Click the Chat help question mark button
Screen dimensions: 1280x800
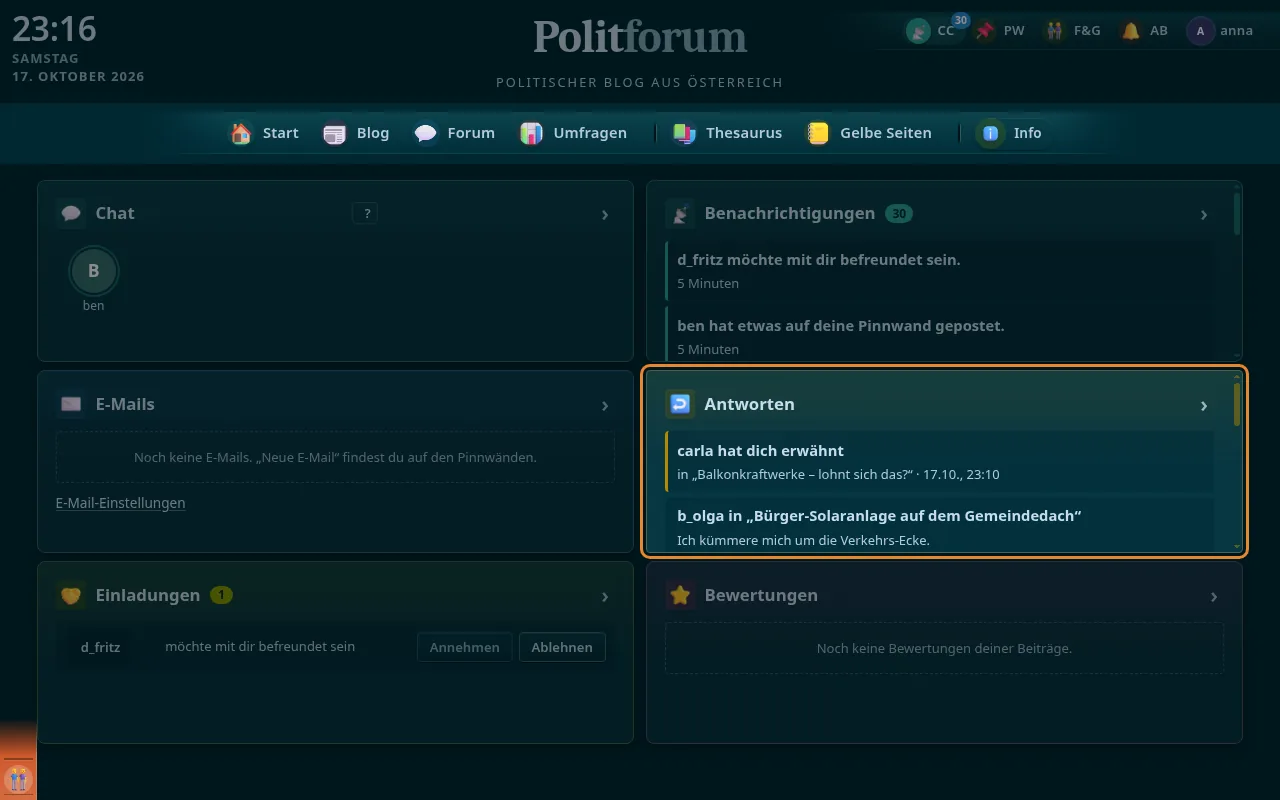click(365, 213)
